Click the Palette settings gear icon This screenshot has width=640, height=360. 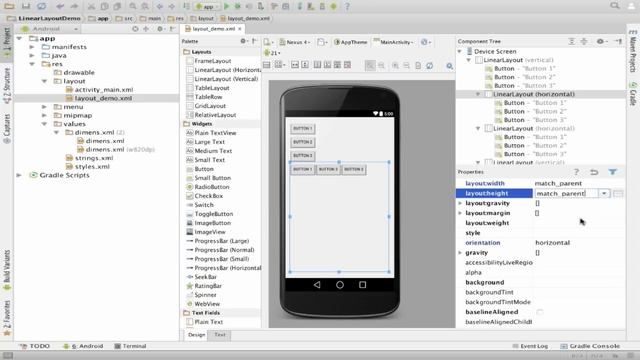(244, 41)
